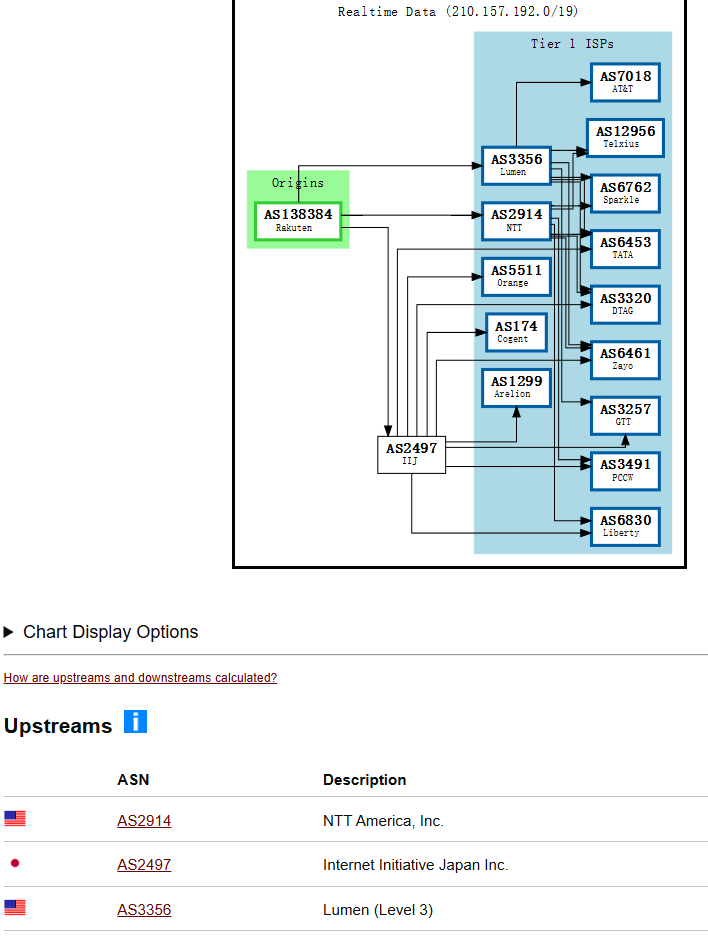Open 'How are upstreams and downstreams calculated?' link
Image resolution: width=708 pixels, height=937 pixels.
[140, 678]
